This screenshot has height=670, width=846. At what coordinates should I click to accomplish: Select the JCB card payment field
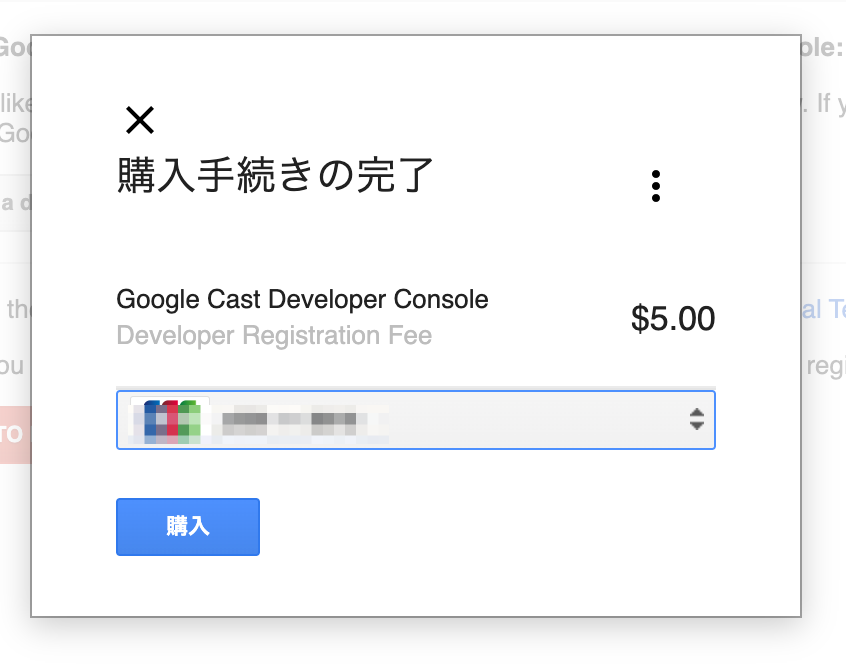[416, 420]
